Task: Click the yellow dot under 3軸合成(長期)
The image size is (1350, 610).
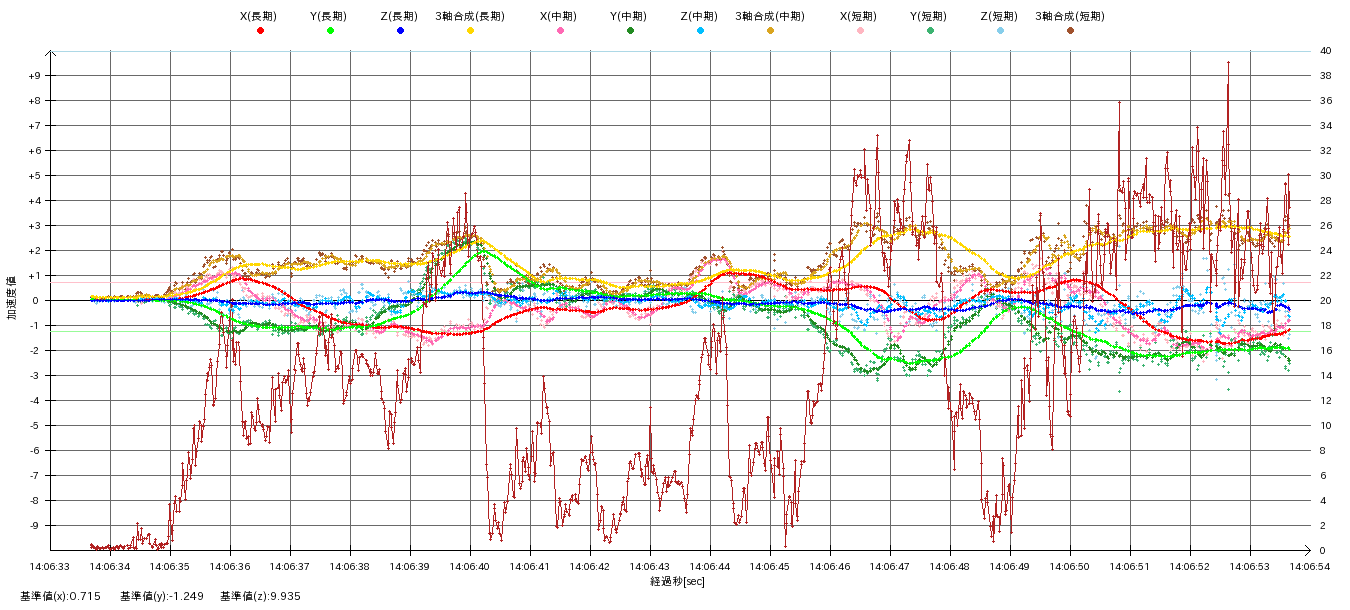Action: pos(470,31)
